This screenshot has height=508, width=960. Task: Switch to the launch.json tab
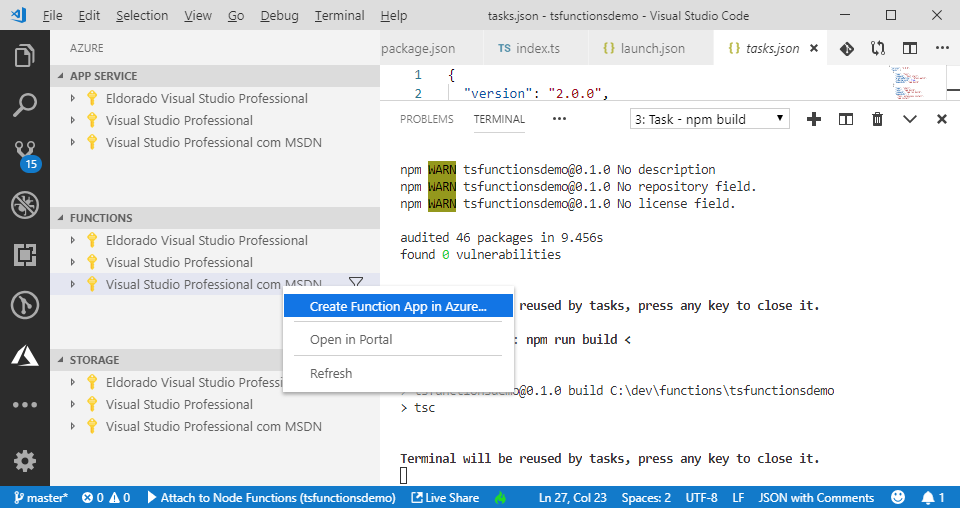(x=650, y=48)
